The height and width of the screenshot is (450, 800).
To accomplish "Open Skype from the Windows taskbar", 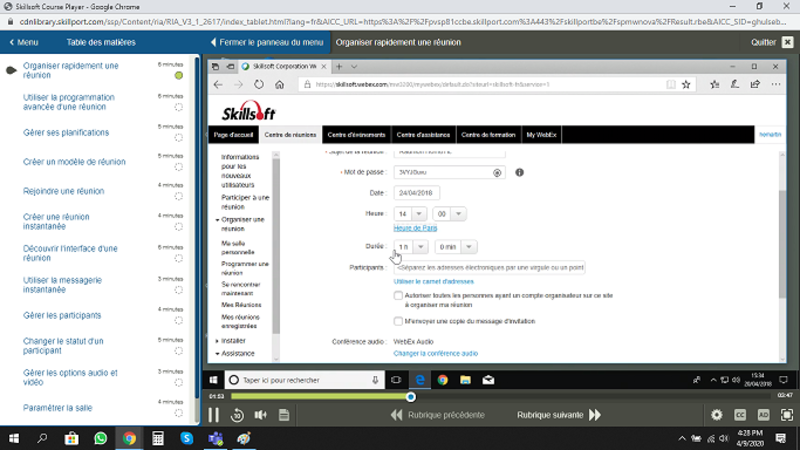I will [x=187, y=438].
